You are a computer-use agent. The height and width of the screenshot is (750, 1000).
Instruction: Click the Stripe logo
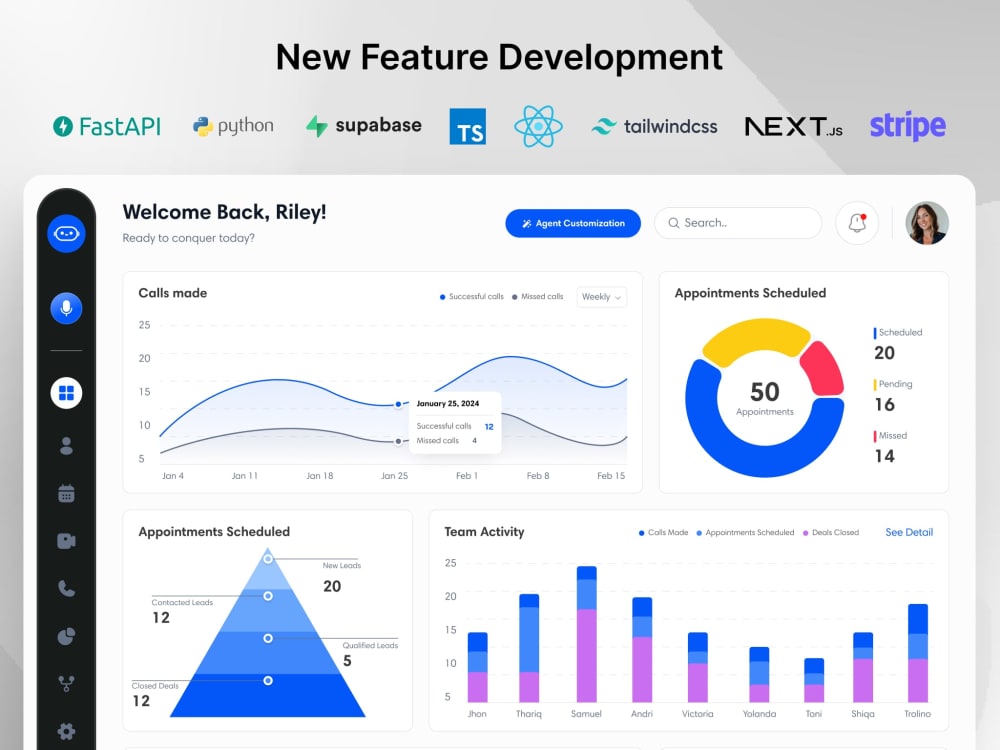pyautogui.click(x=908, y=126)
